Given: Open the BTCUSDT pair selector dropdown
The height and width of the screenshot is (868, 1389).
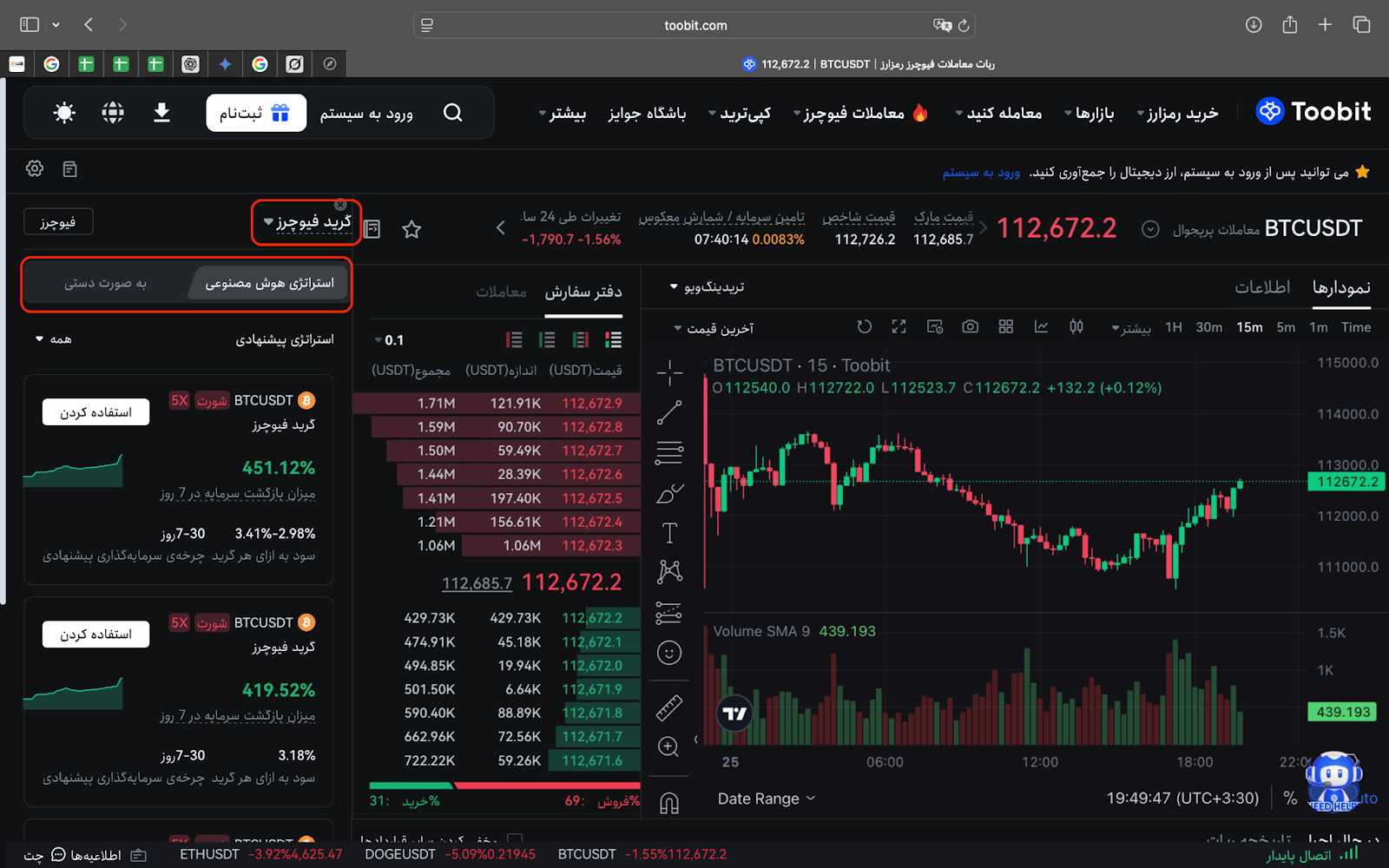Looking at the screenshot, I should [1150, 229].
